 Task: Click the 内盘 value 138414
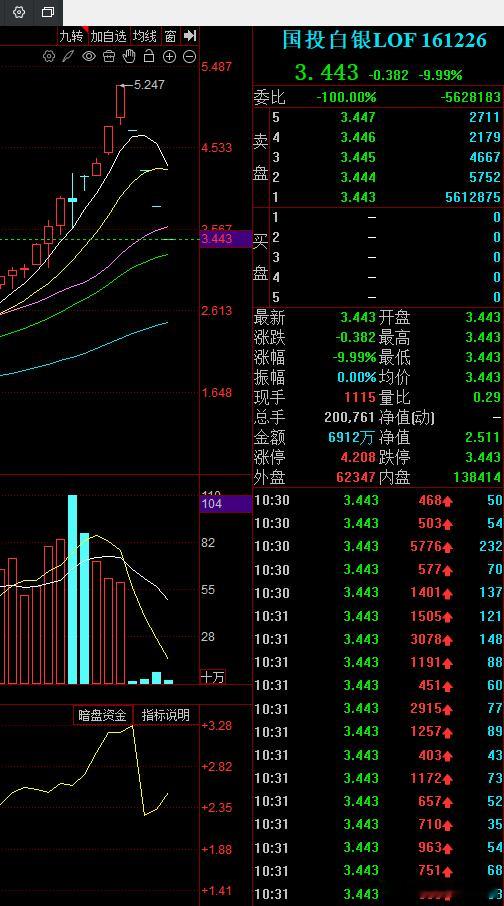pyautogui.click(x=477, y=478)
